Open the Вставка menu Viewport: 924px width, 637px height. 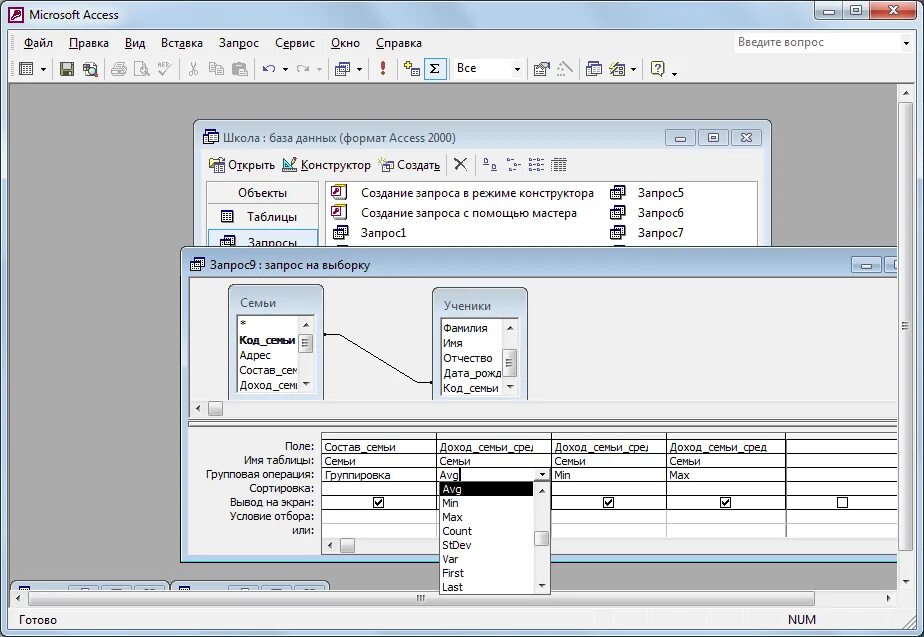click(x=182, y=43)
